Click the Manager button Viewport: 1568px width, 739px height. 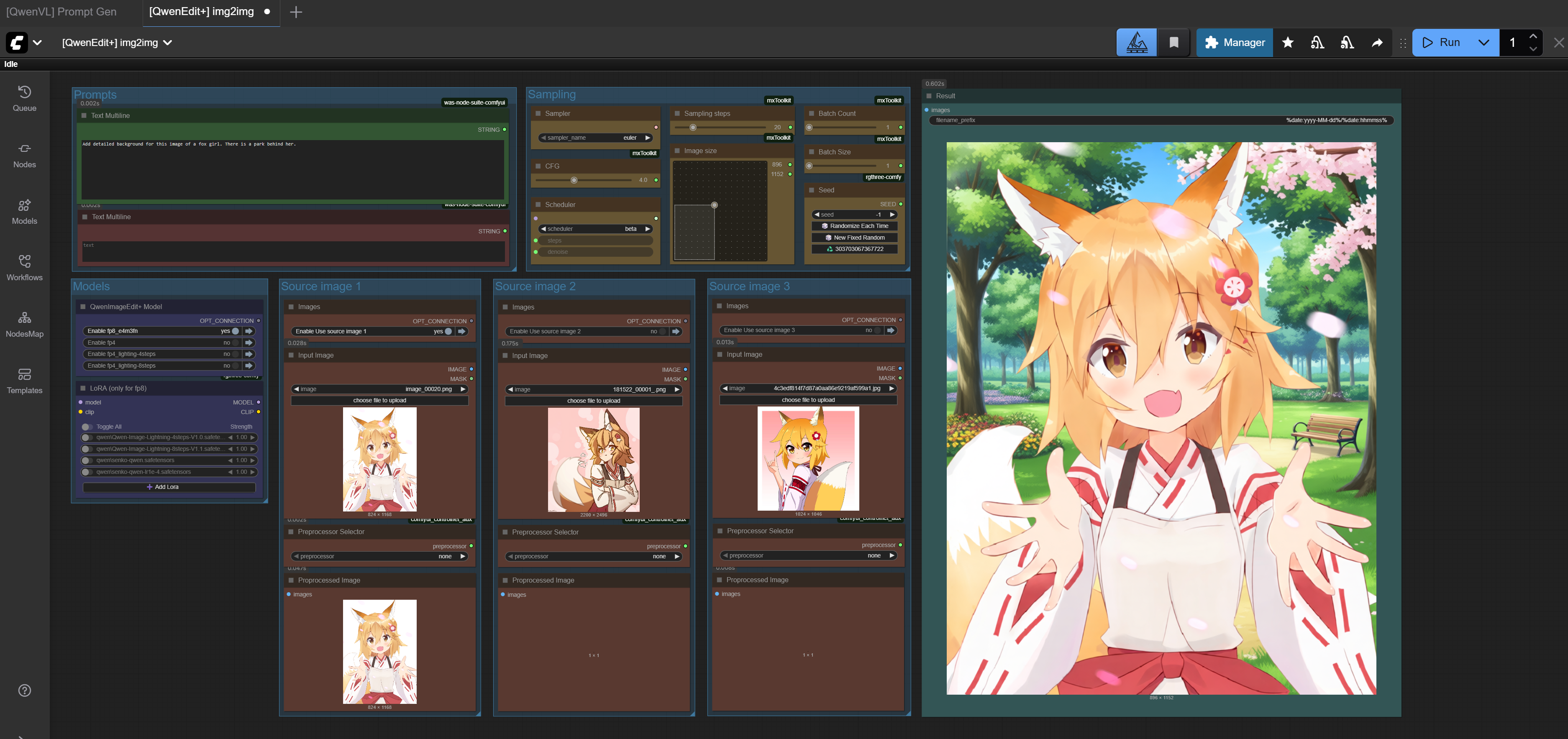click(1234, 43)
